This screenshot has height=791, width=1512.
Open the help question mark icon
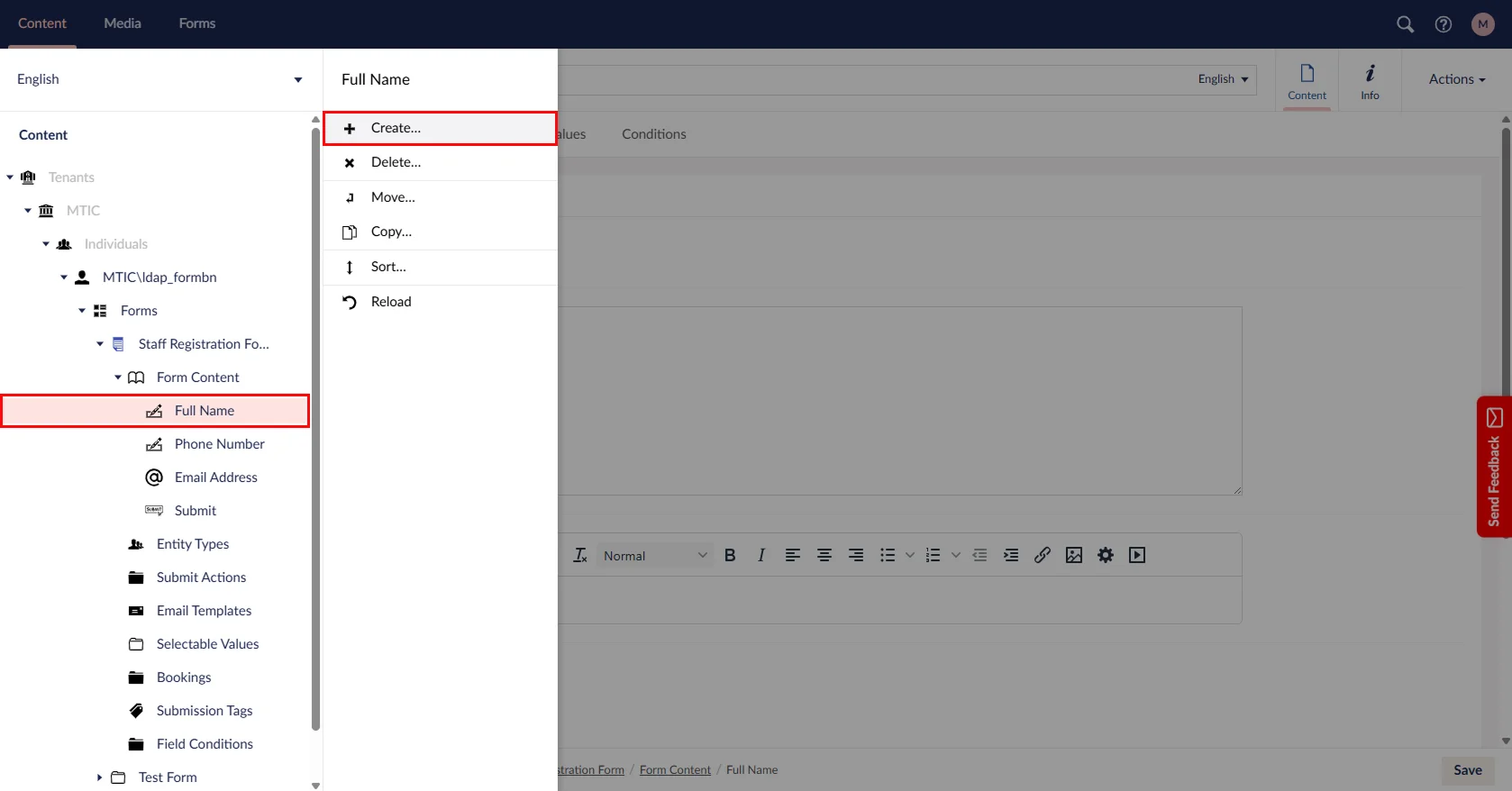pyautogui.click(x=1444, y=24)
